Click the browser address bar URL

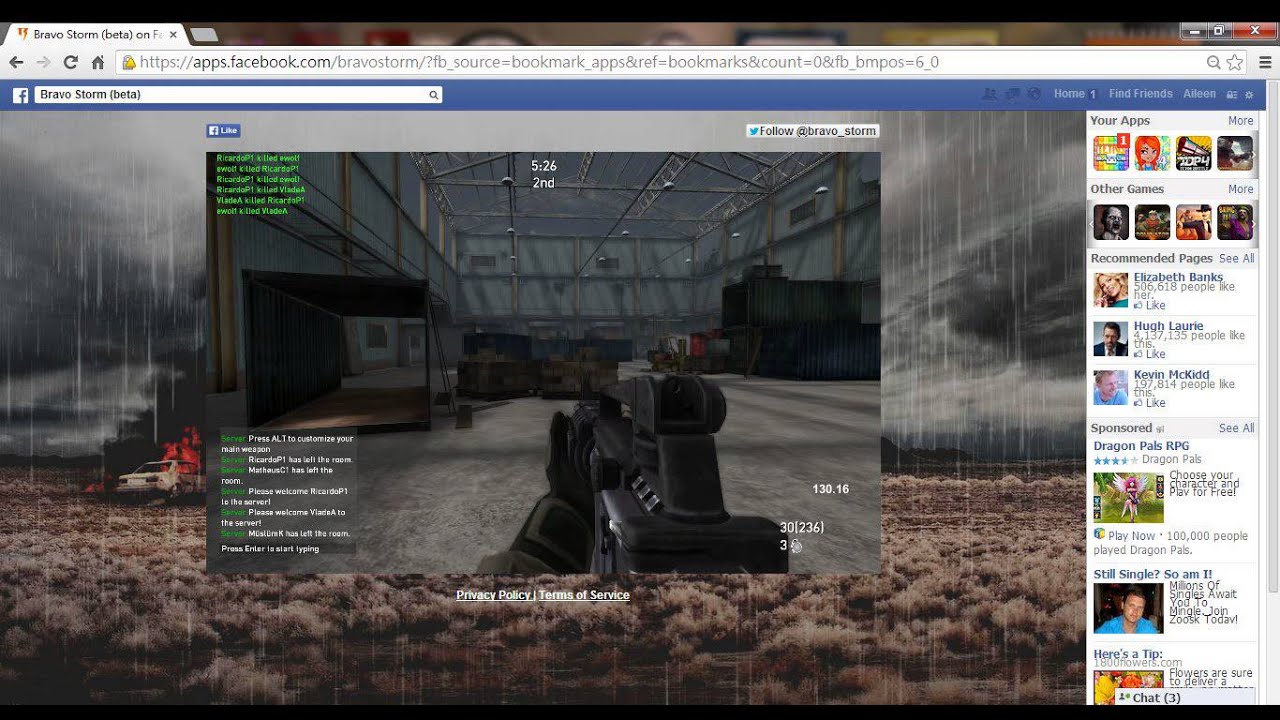pos(538,62)
